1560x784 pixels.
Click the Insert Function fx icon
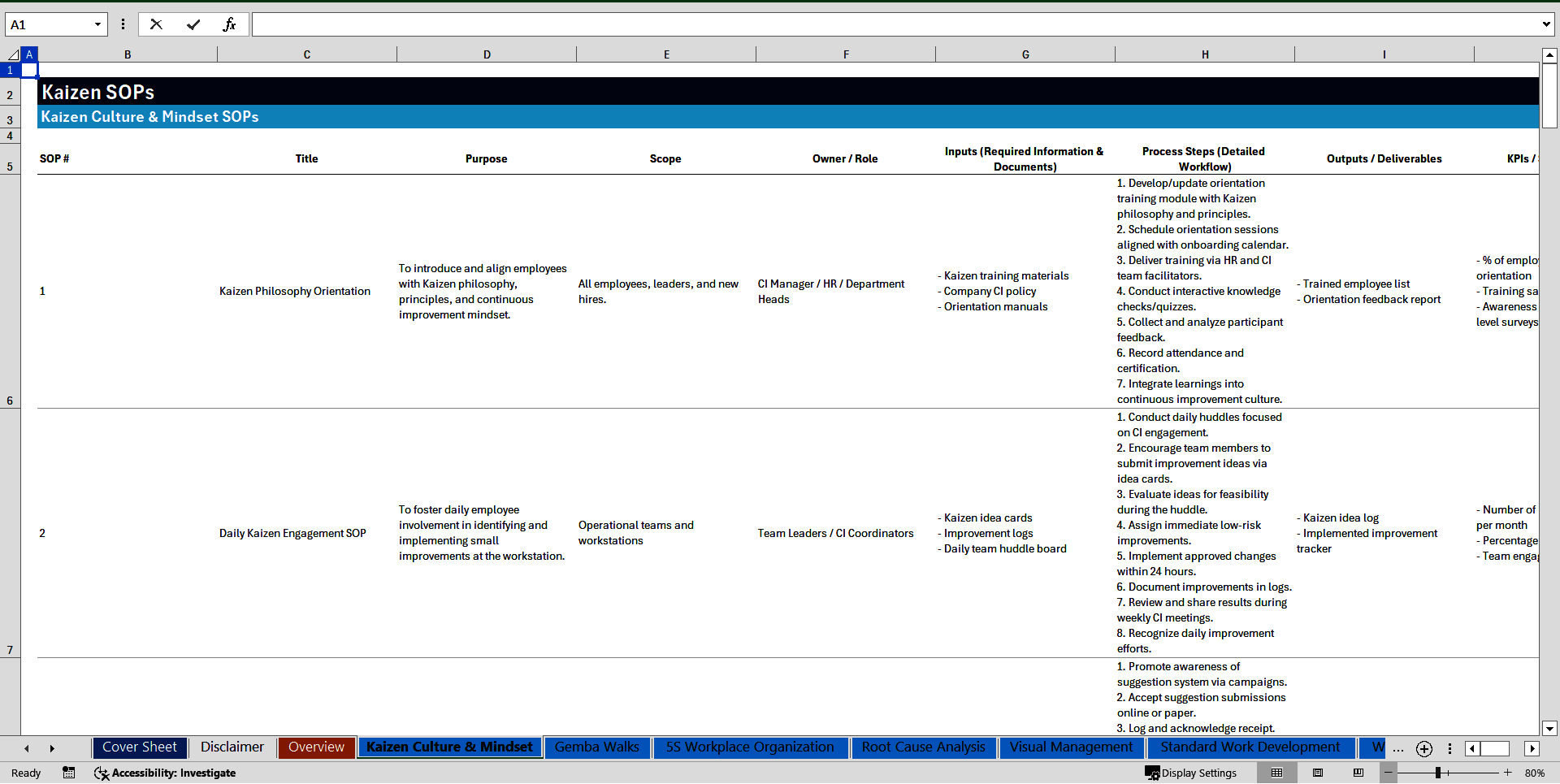point(229,24)
